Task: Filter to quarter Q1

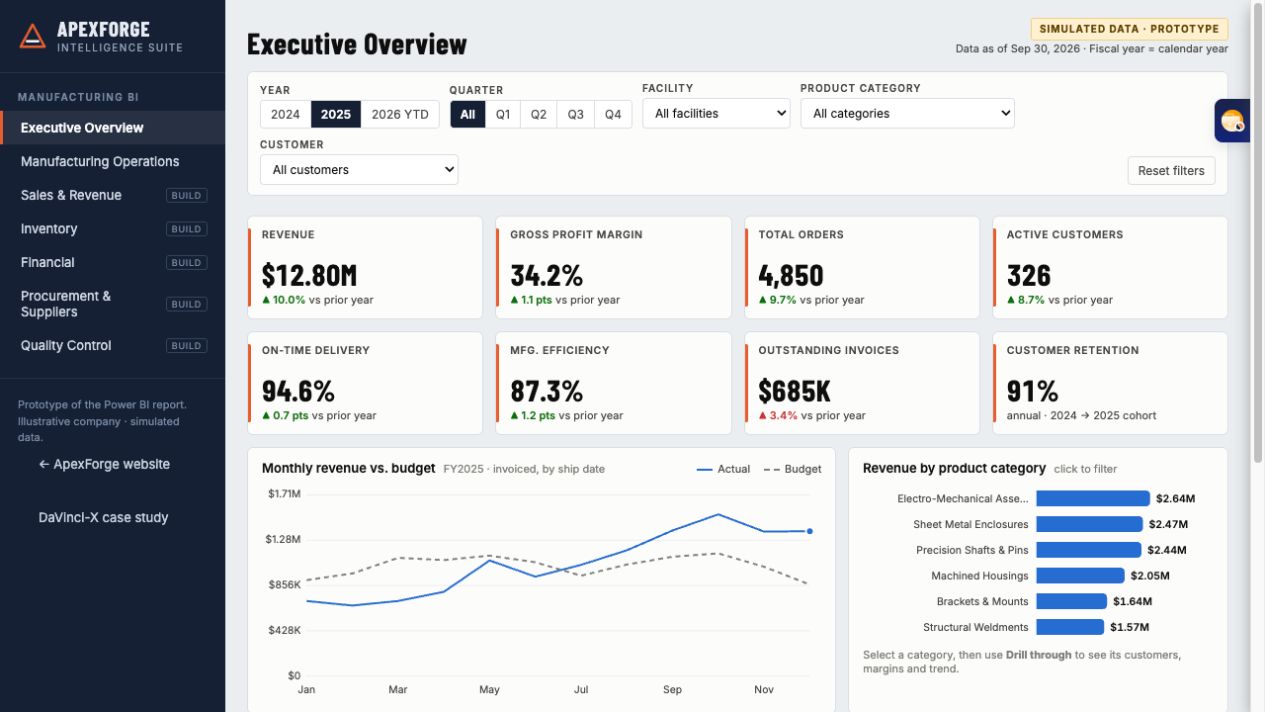Action: click(503, 114)
